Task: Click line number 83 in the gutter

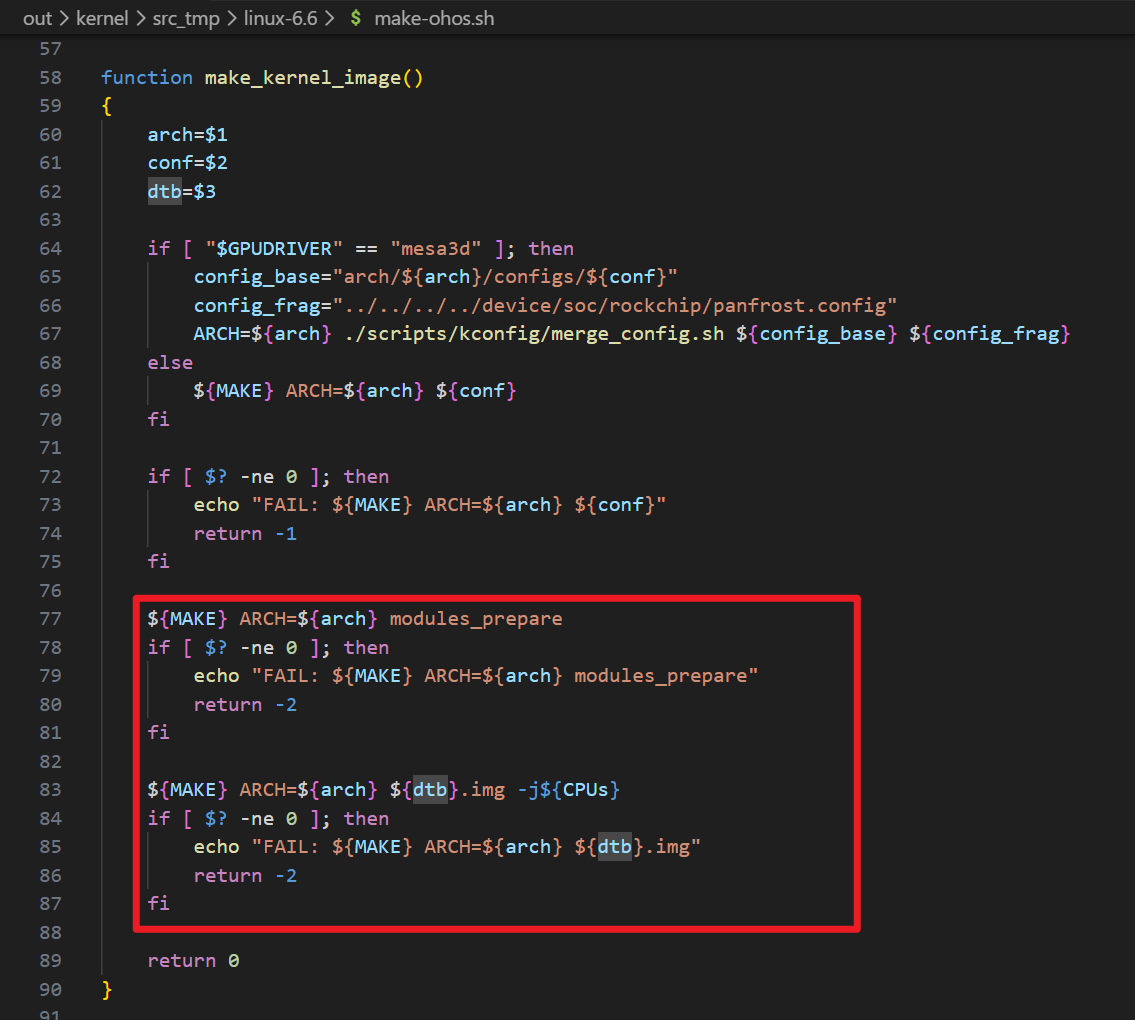Action: (50, 790)
